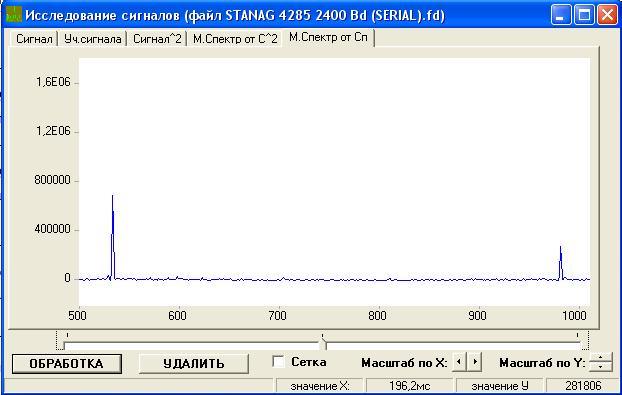Select the Сигнал^2 tab
The width and height of the screenshot is (622, 395).
coord(157,39)
